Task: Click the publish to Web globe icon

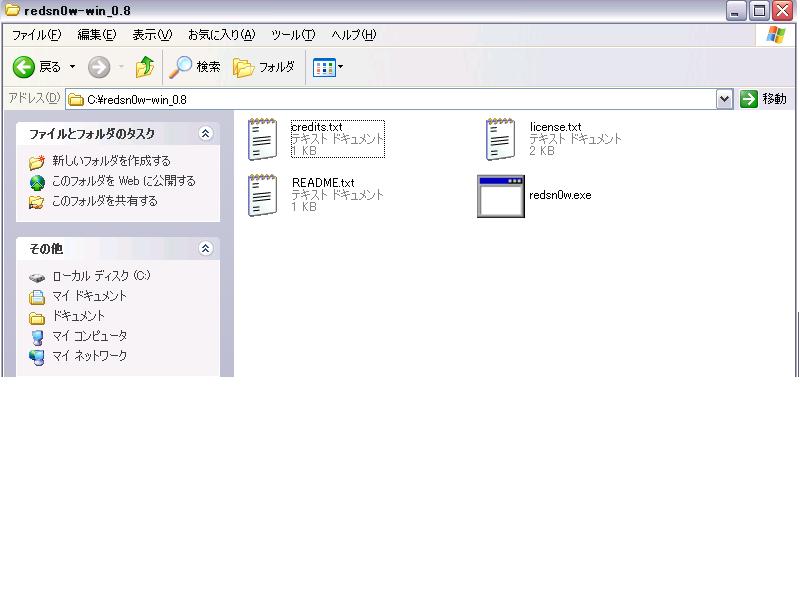Action: click(x=37, y=182)
